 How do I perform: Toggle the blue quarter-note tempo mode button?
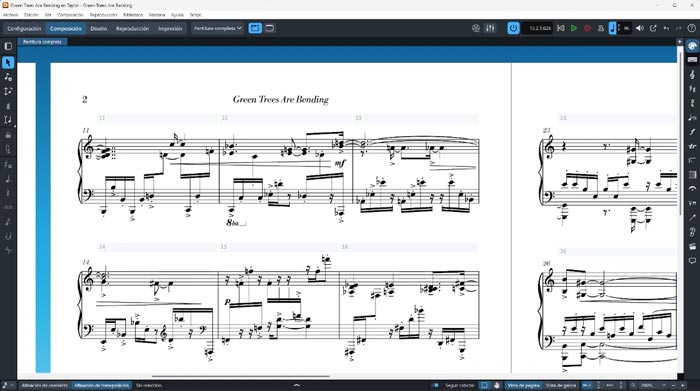(x=612, y=28)
